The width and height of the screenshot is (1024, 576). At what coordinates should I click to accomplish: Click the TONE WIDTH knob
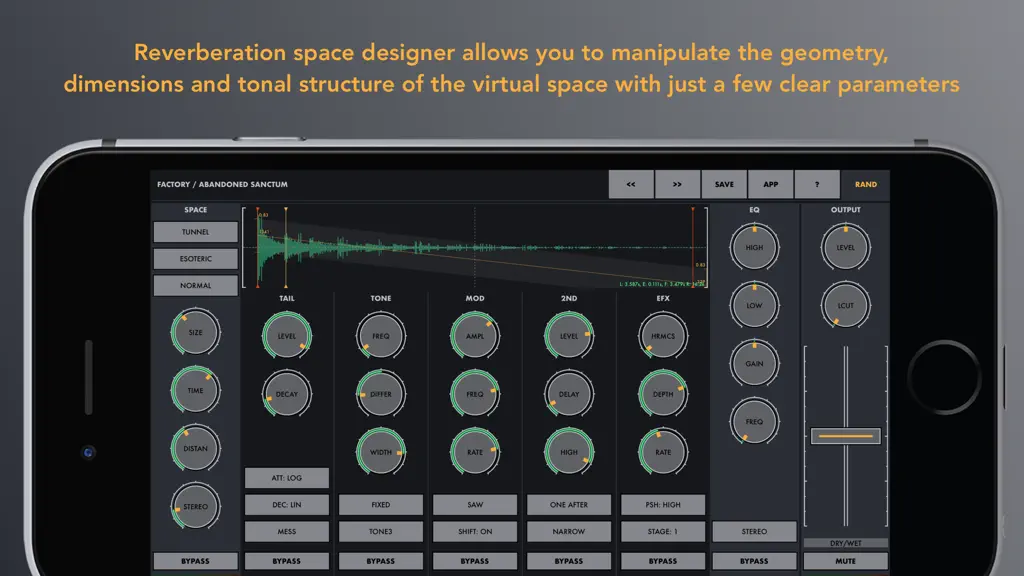(381, 452)
